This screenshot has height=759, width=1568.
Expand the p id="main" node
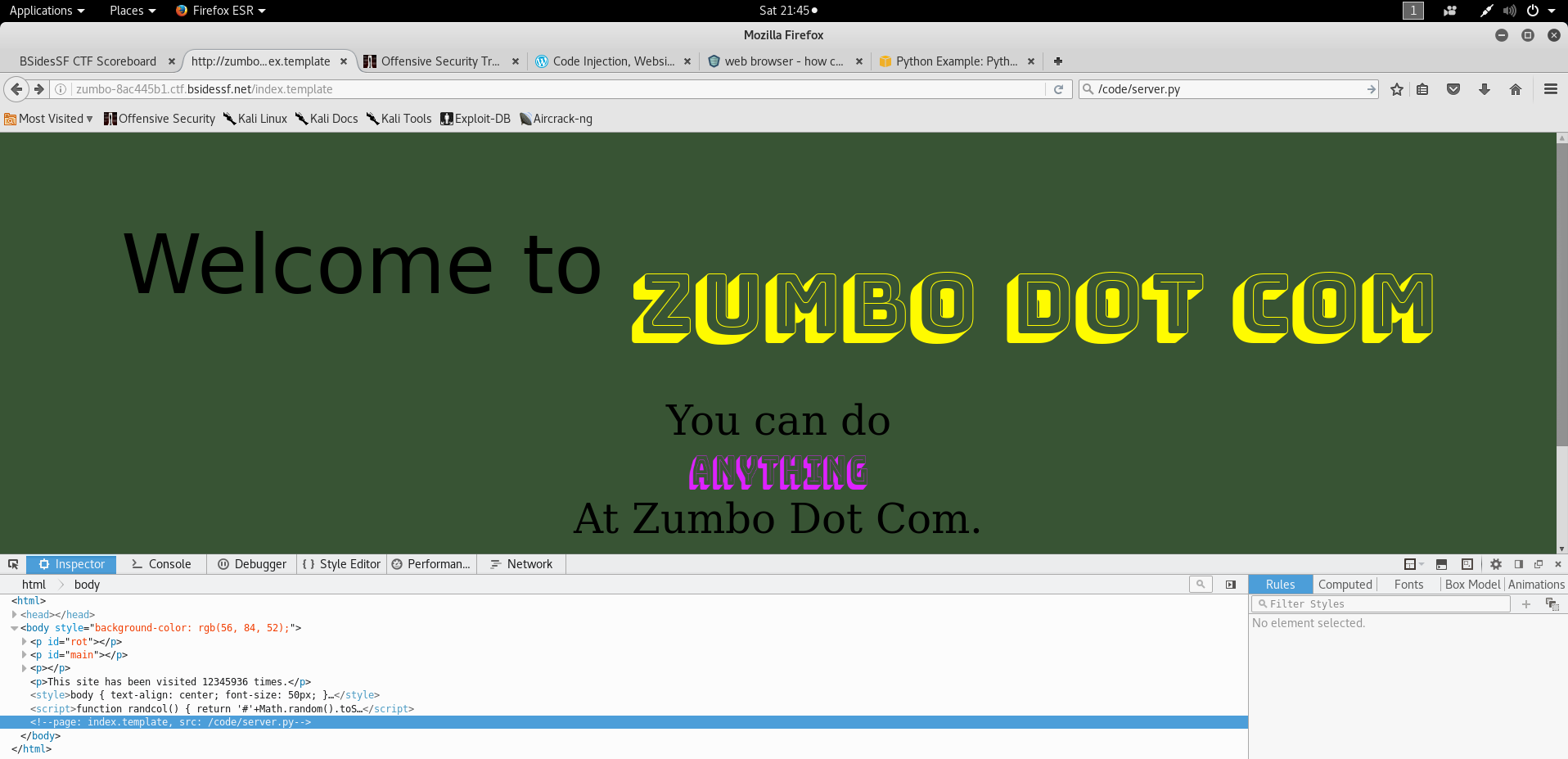tap(25, 655)
